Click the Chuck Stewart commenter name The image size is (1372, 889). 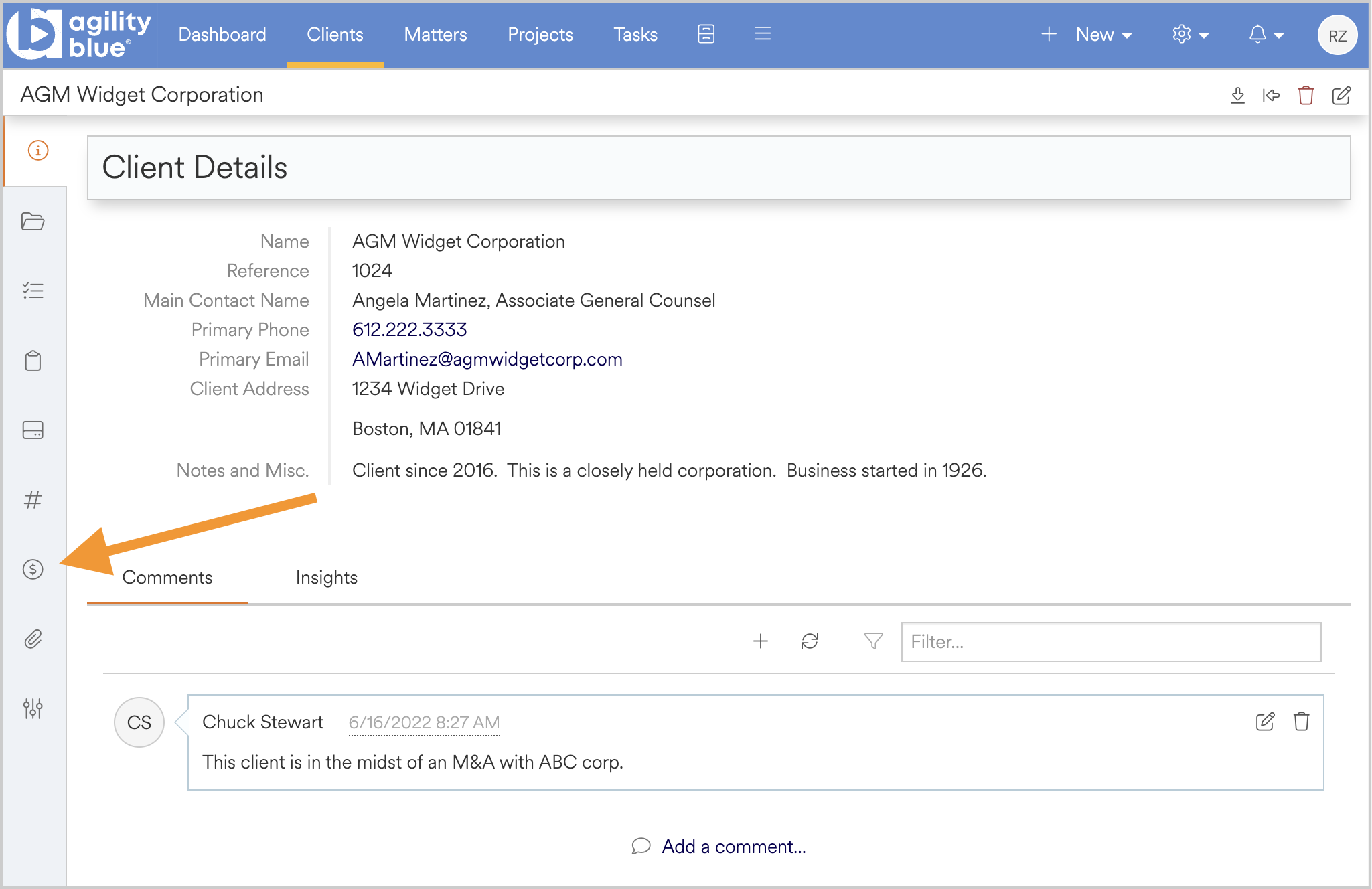pyautogui.click(x=262, y=722)
